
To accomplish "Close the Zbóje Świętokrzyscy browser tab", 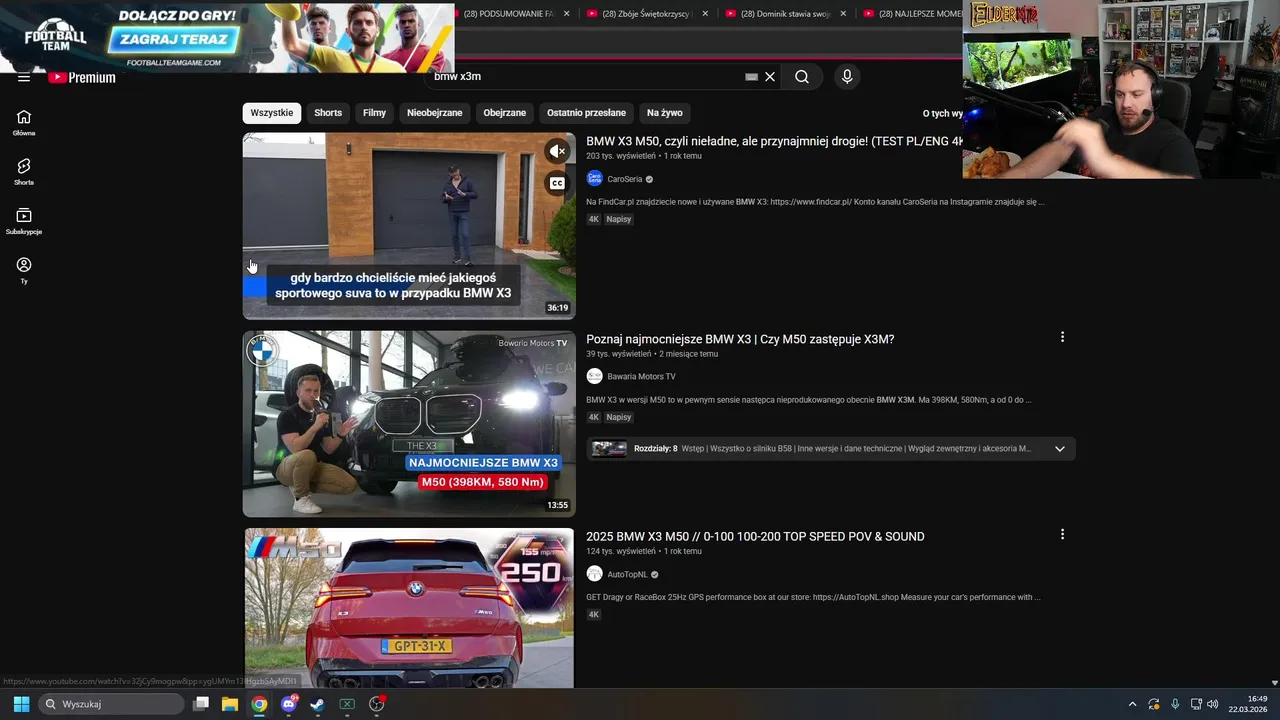I will pyautogui.click(x=705, y=14).
